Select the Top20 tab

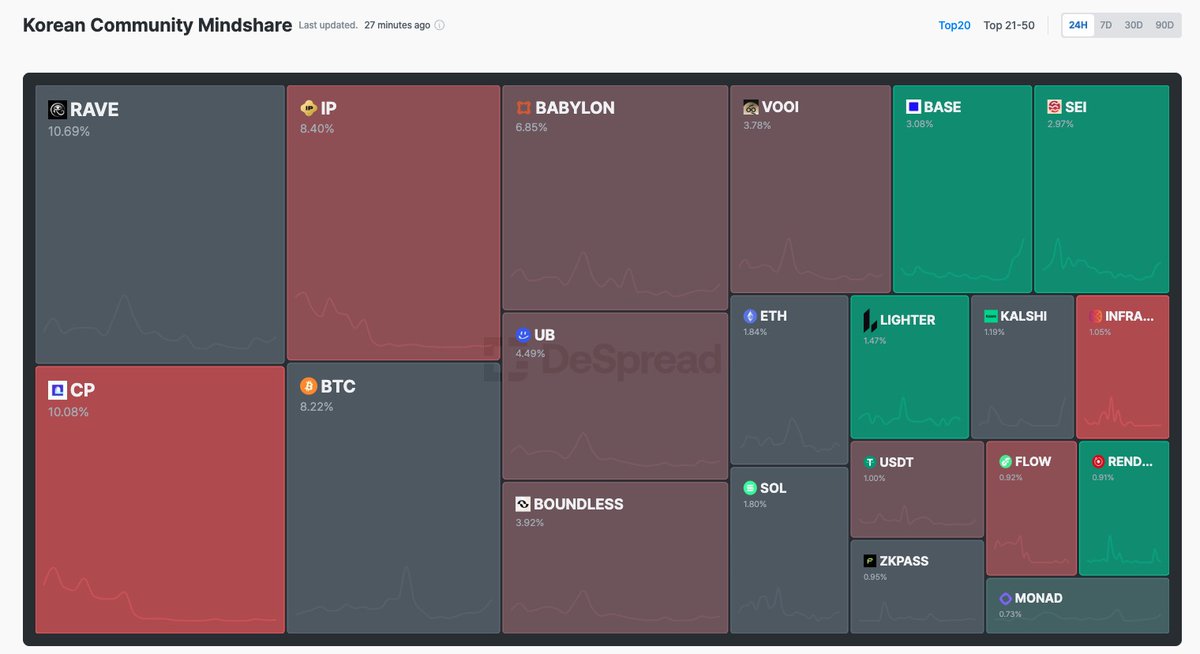953,25
